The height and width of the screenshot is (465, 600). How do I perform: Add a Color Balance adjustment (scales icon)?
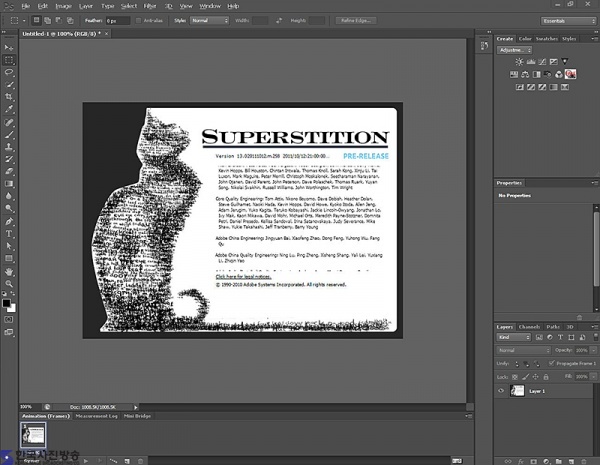coord(525,74)
